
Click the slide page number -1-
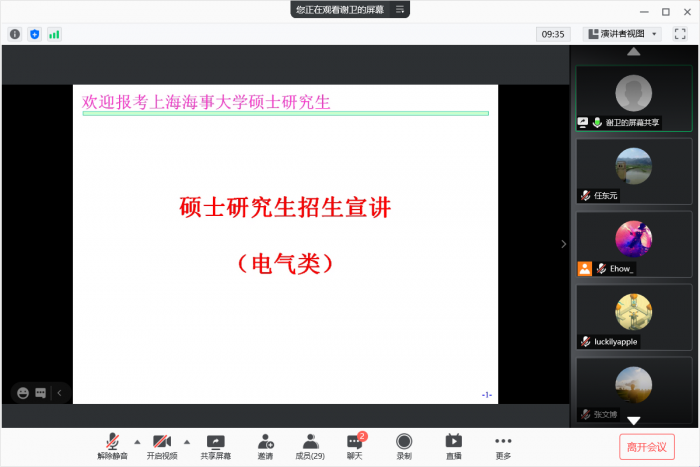pos(487,395)
